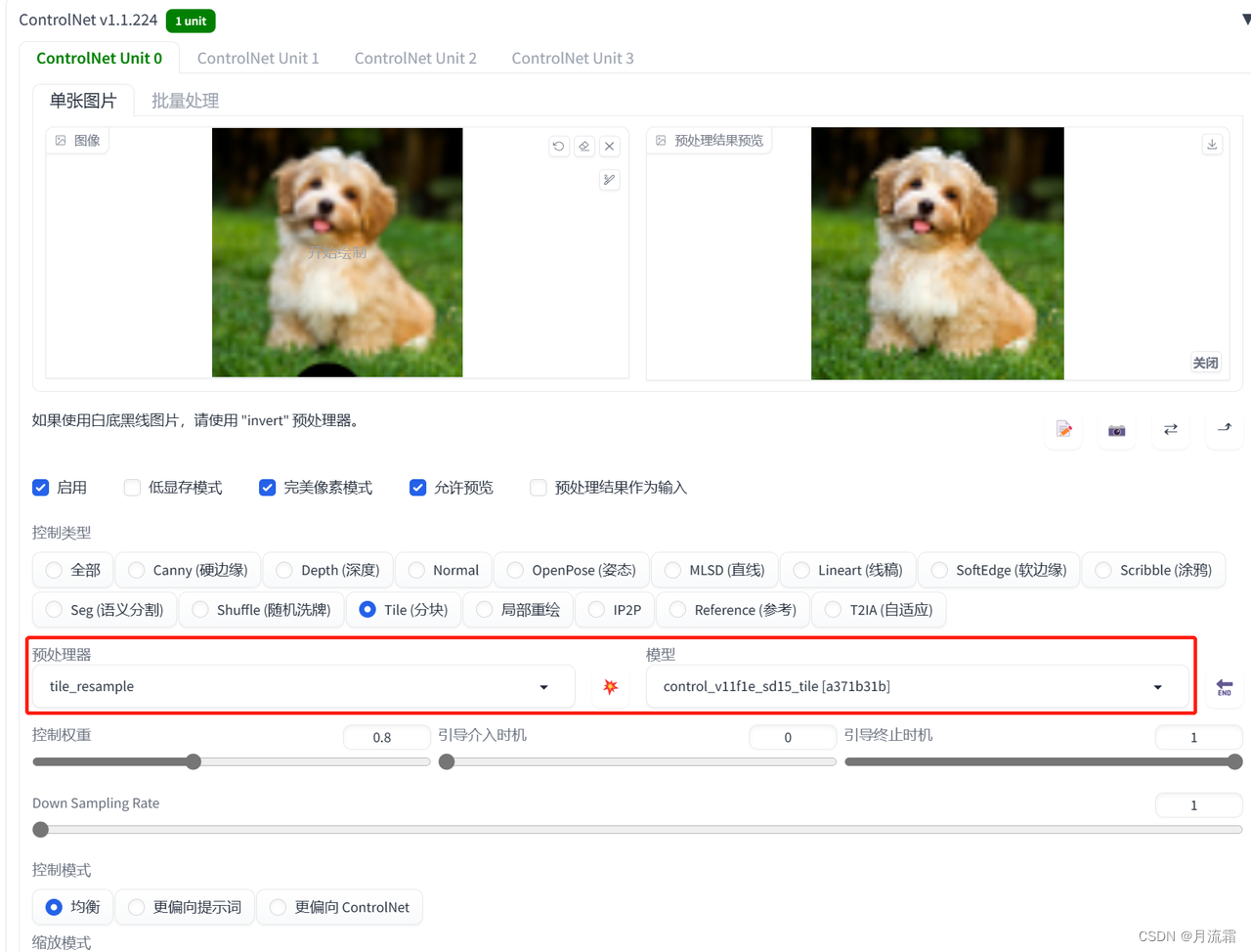This screenshot has width=1251, height=952.
Task: Select 更偏向提示词 control mode
Action: [185, 907]
